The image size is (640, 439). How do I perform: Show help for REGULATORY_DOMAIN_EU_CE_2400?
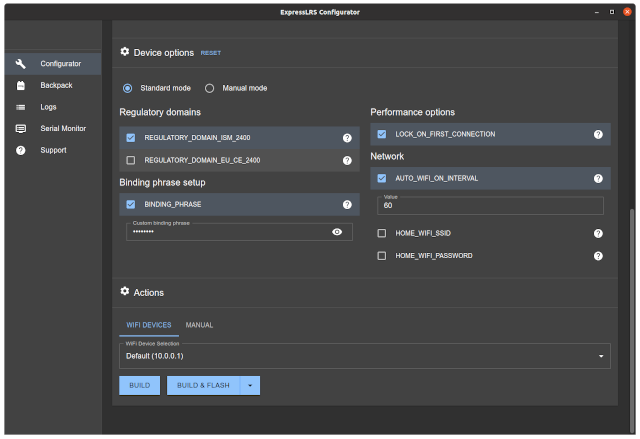point(347,160)
